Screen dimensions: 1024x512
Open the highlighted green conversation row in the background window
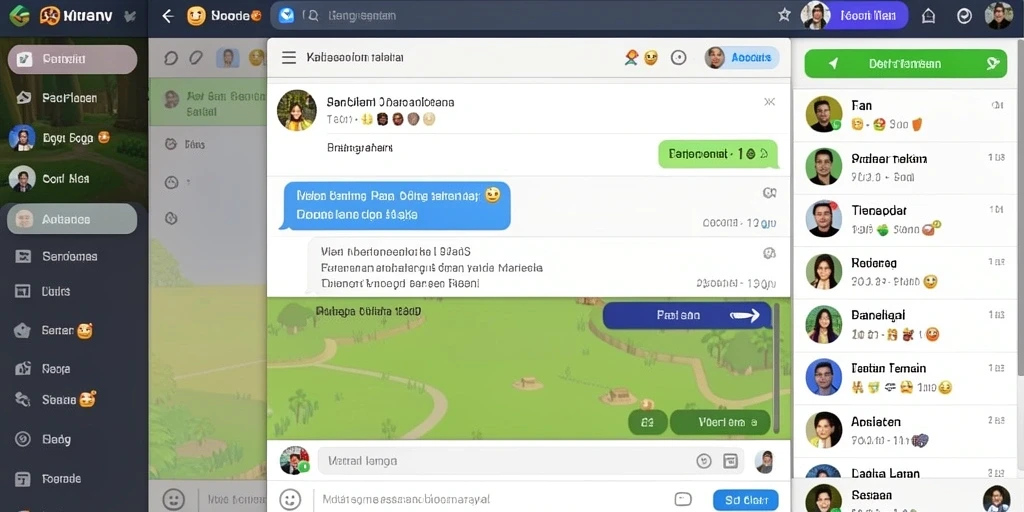(x=208, y=103)
